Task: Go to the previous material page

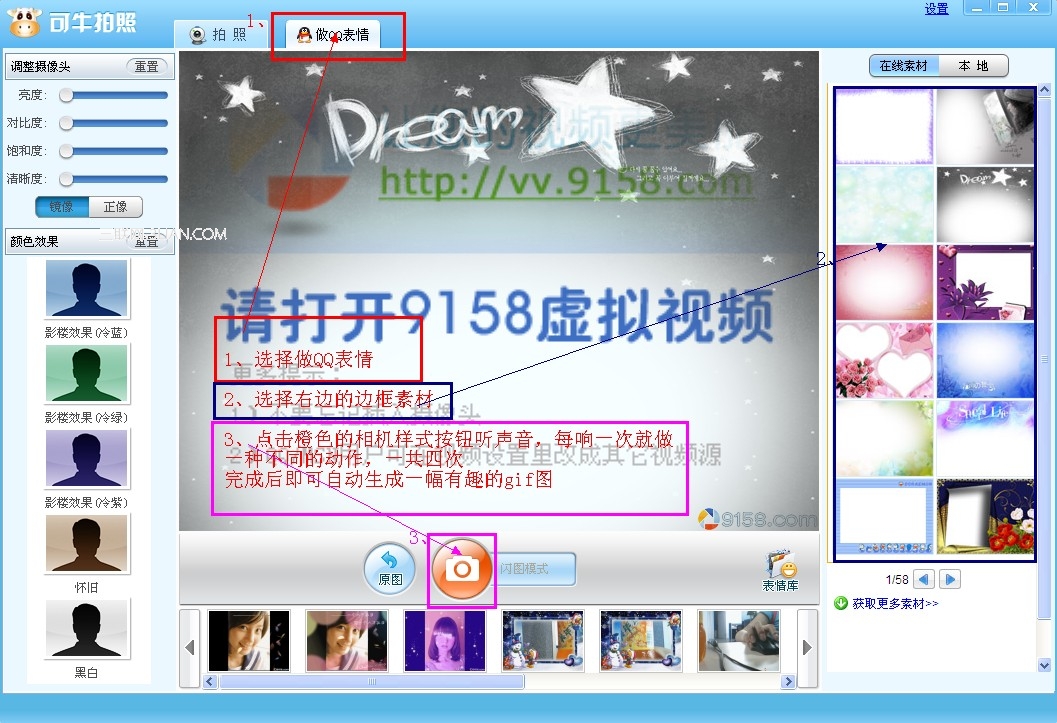Action: (924, 579)
